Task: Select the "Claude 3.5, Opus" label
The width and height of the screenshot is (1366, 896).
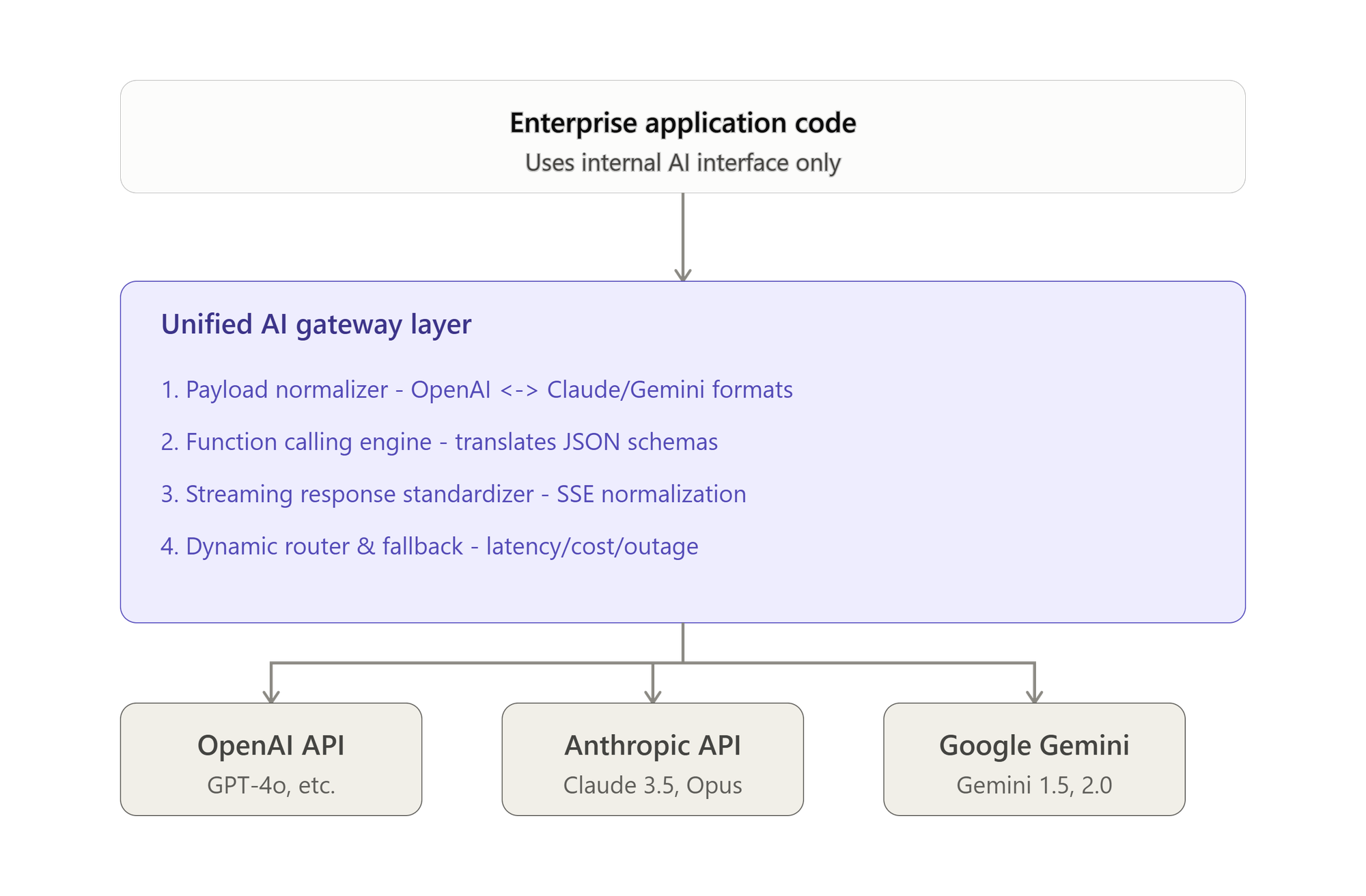Action: tap(653, 785)
